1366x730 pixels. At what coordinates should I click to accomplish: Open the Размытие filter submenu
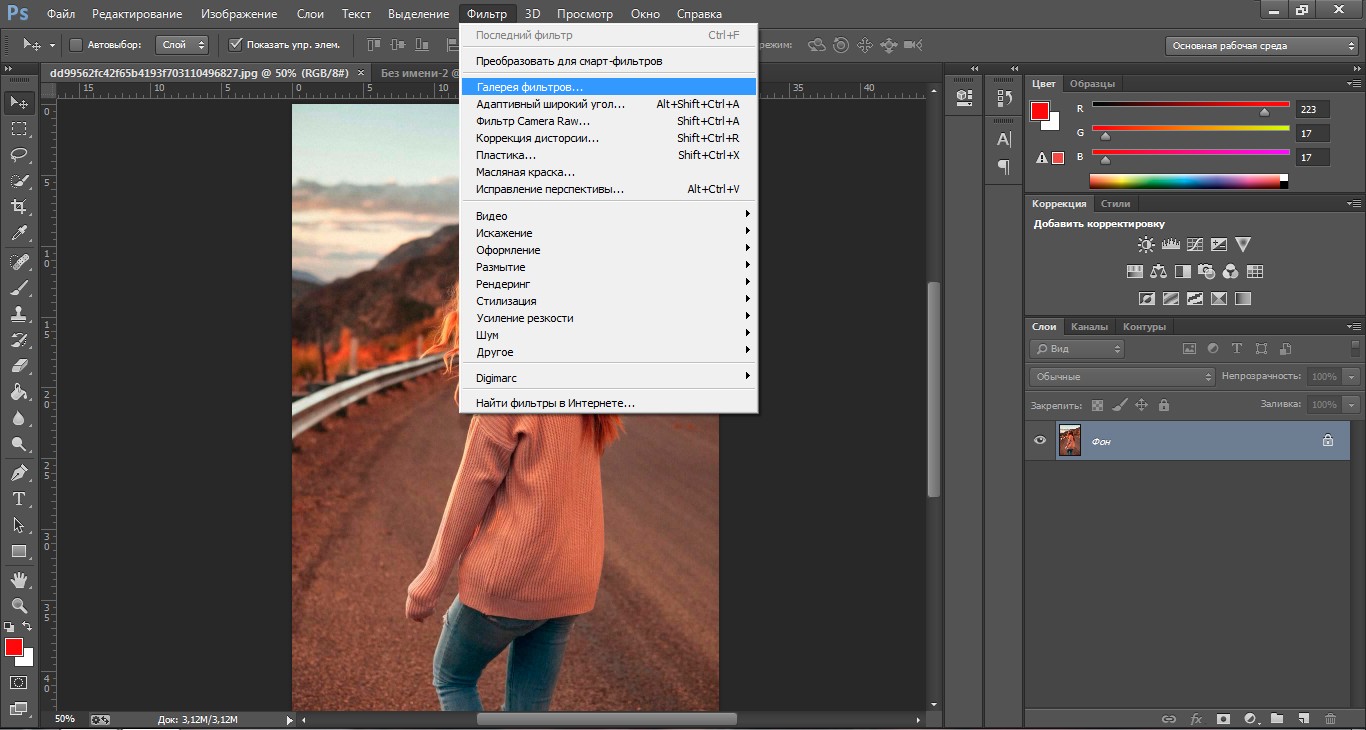501,267
